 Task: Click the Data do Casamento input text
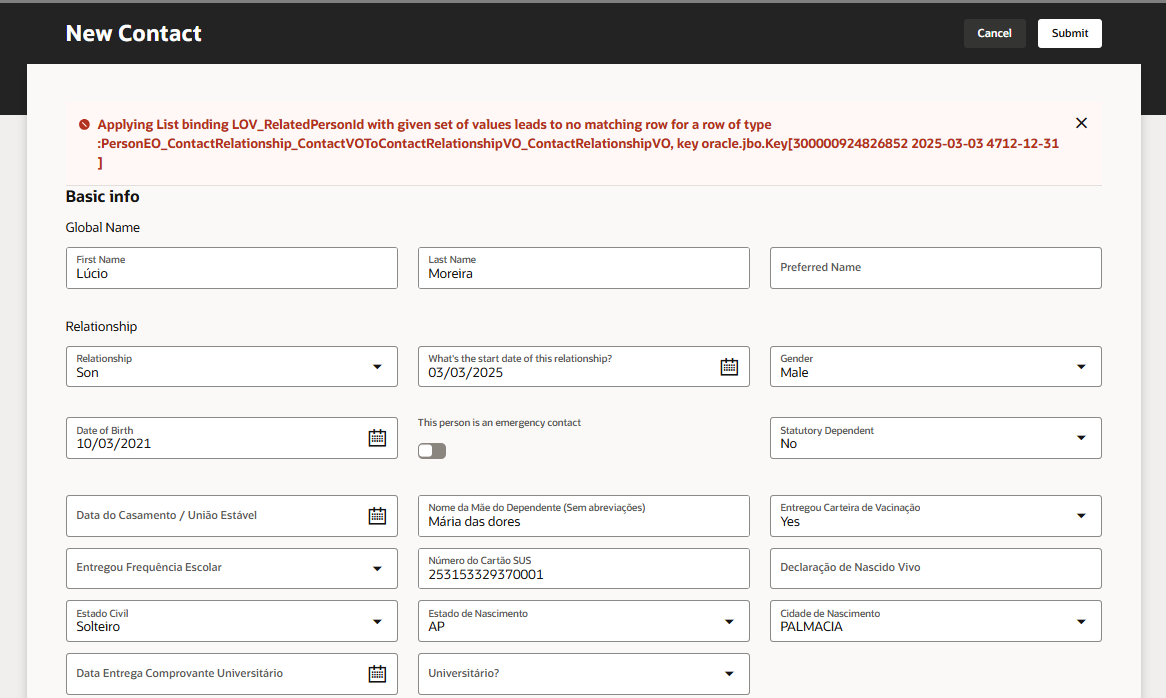[167, 515]
